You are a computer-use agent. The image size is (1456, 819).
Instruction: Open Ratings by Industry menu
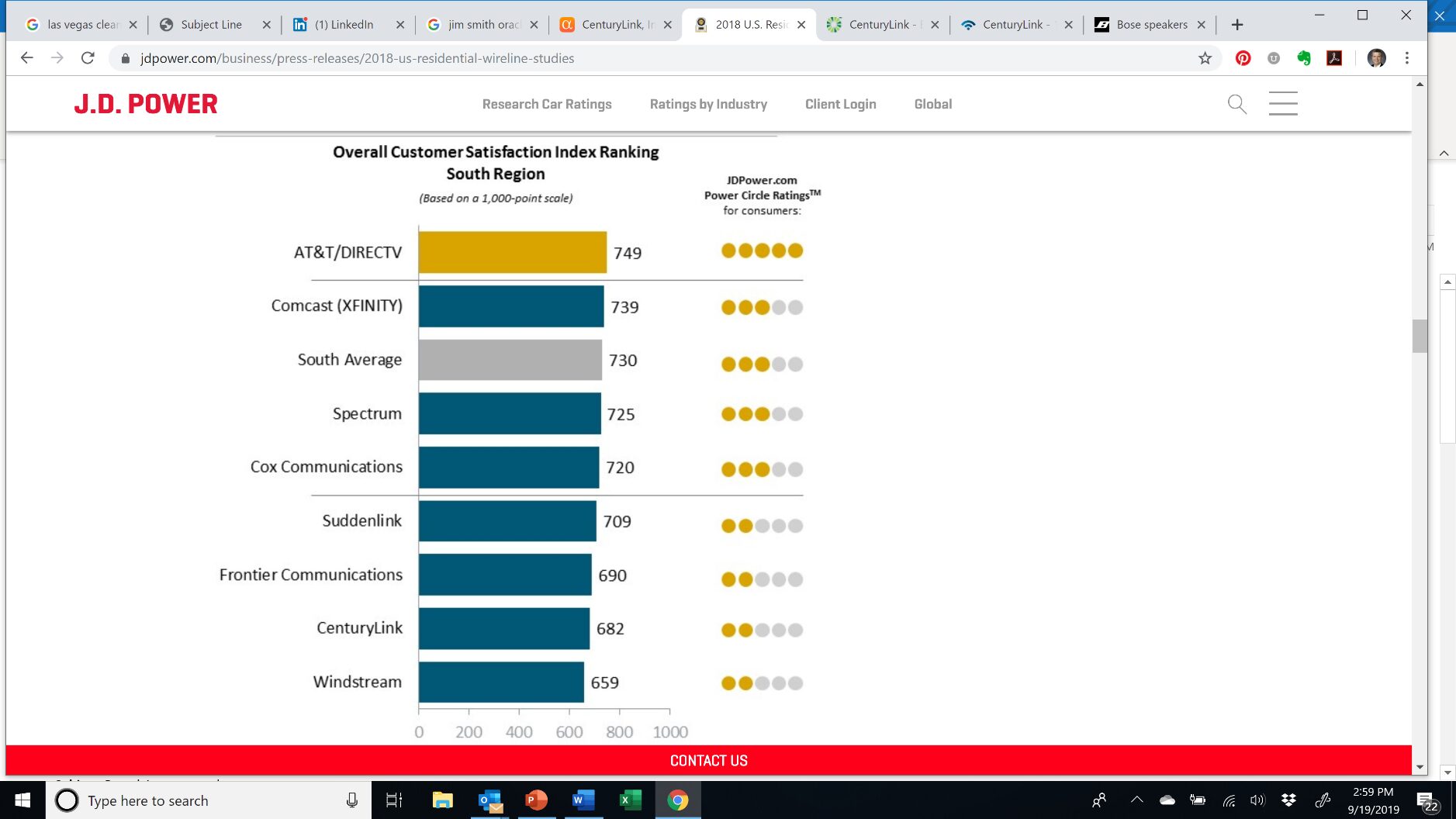point(708,104)
